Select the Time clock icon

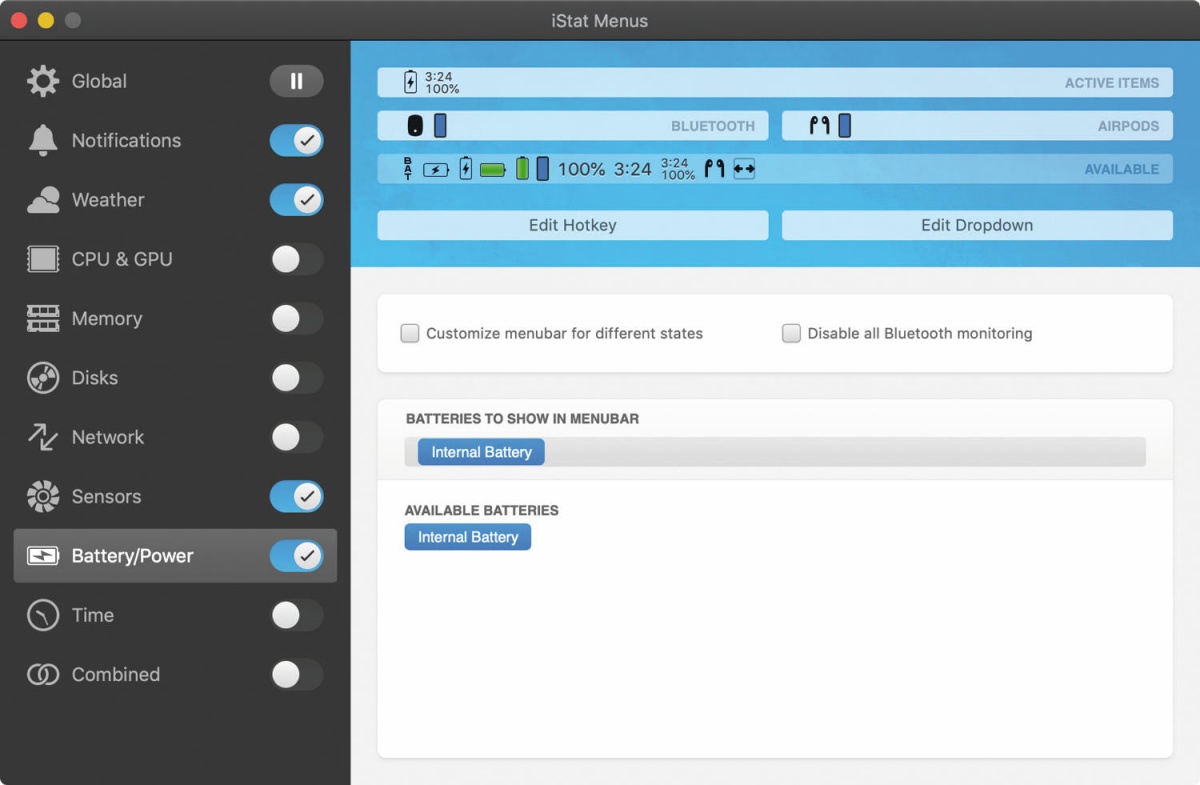(43, 615)
